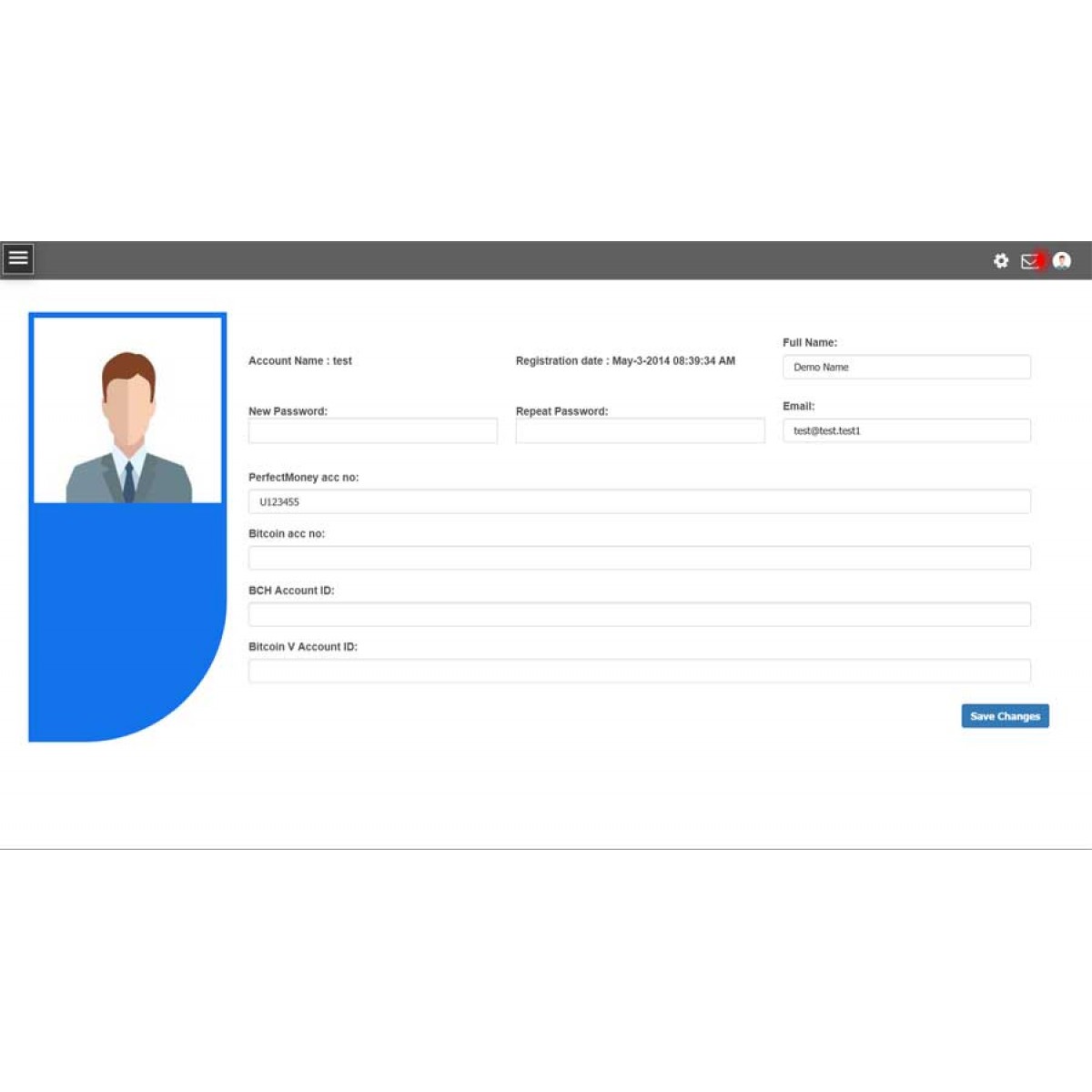Click the Registration date text

click(x=625, y=361)
